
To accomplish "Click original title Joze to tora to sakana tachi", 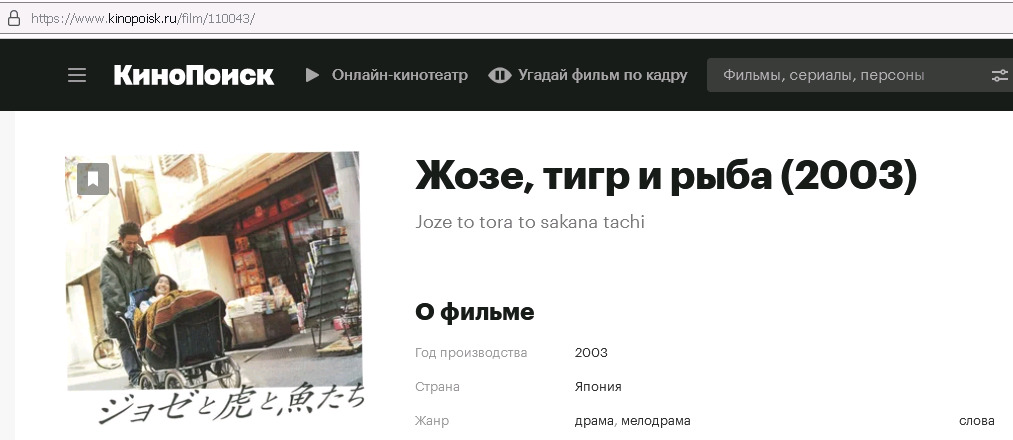I will click(529, 222).
